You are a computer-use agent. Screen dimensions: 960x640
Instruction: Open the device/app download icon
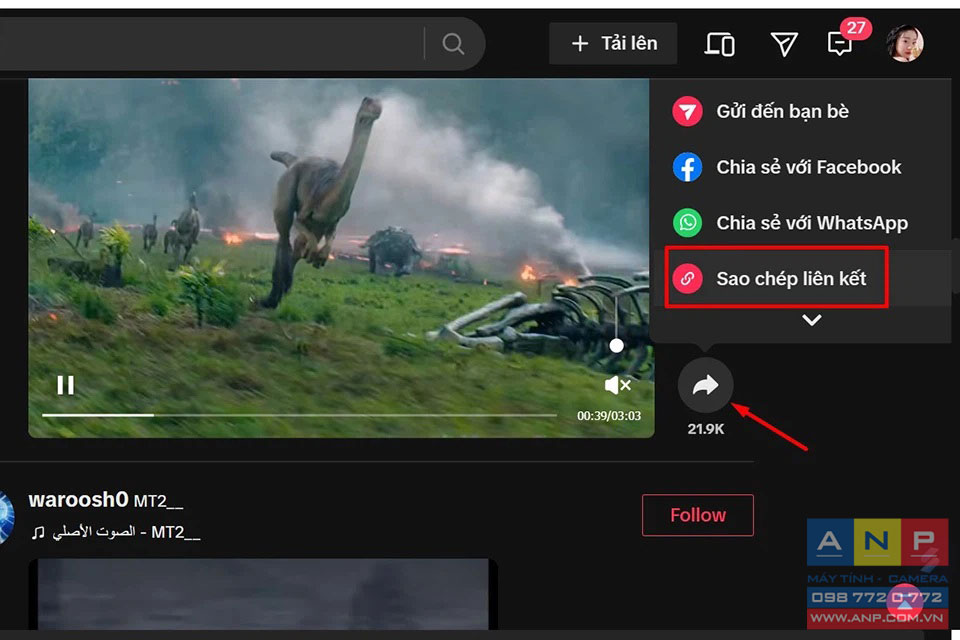[719, 44]
